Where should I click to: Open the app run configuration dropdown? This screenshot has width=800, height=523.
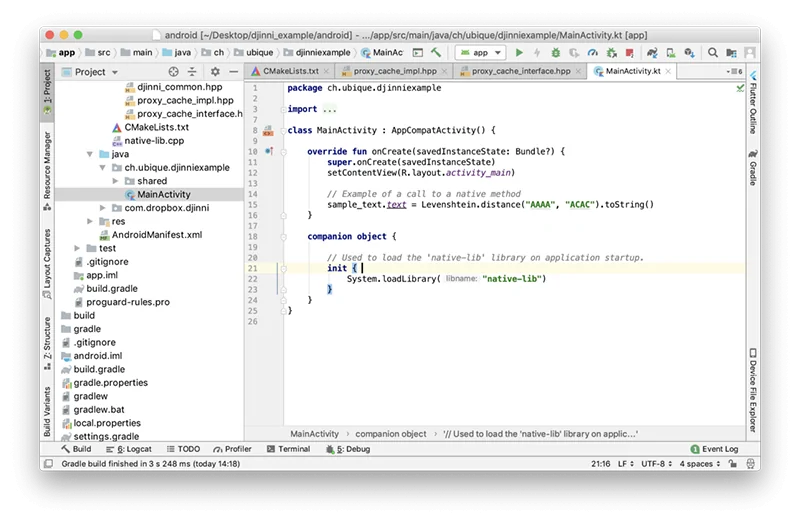pos(480,52)
